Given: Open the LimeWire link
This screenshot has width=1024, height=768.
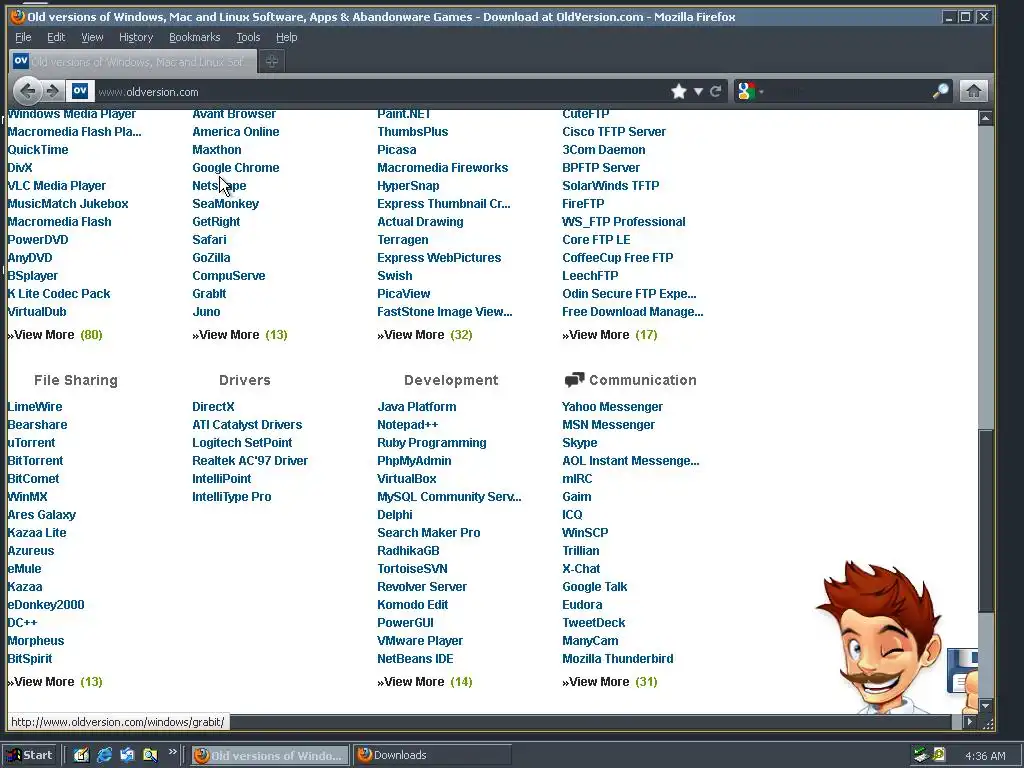Looking at the screenshot, I should click(x=35, y=407).
